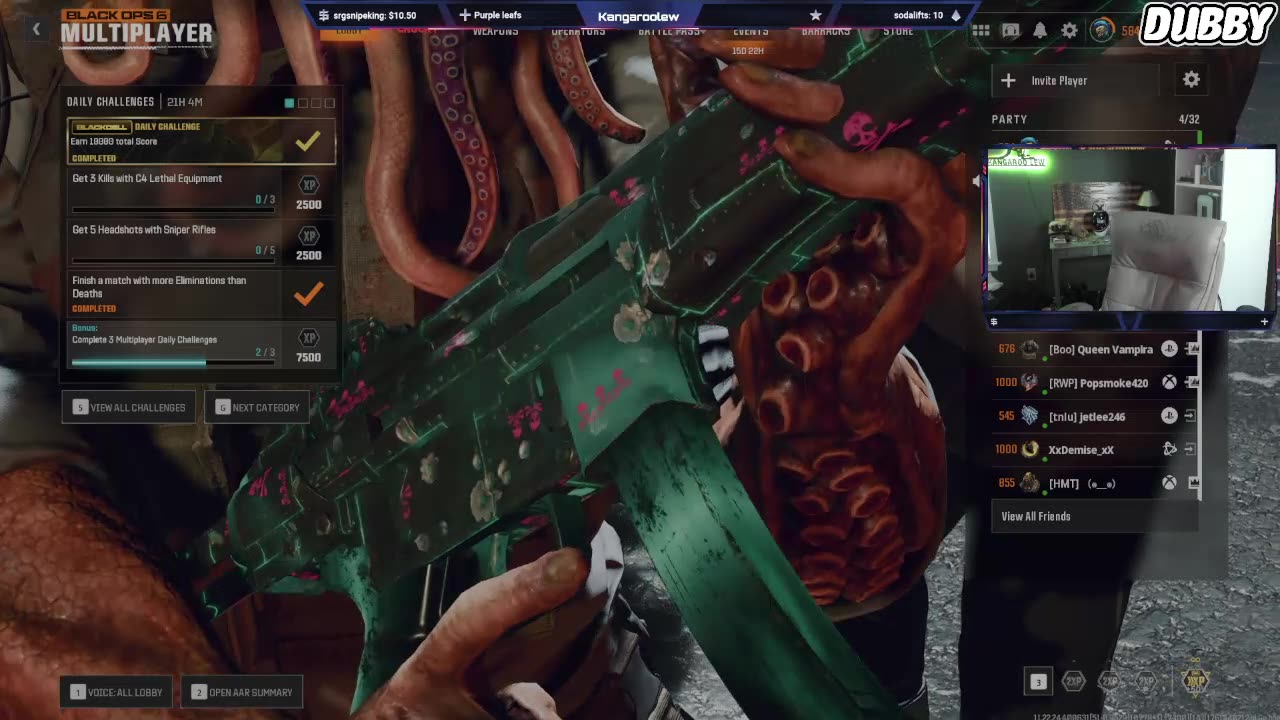Join Popsmoke420's party via join icon
This screenshot has height=720, width=1280.
pos(1192,382)
